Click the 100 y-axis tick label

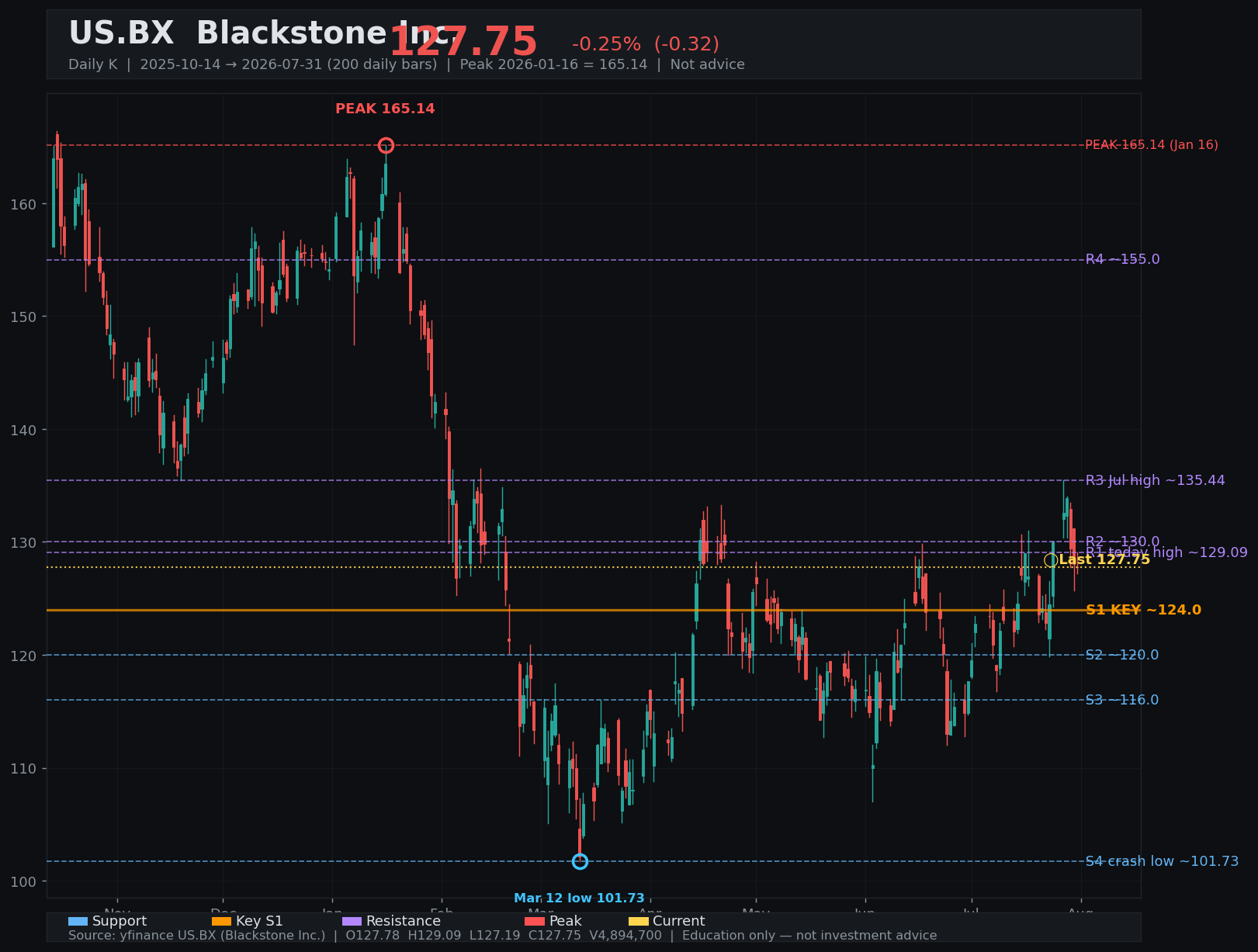coord(23,881)
